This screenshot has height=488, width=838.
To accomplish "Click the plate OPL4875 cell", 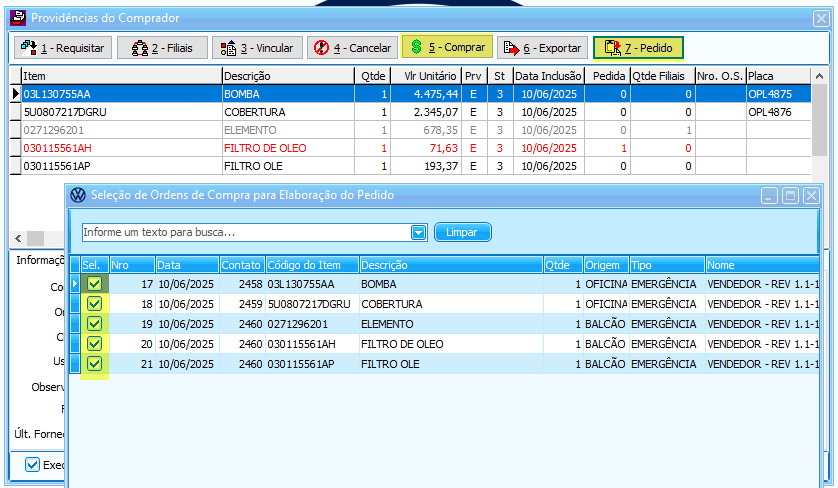I will coord(778,94).
